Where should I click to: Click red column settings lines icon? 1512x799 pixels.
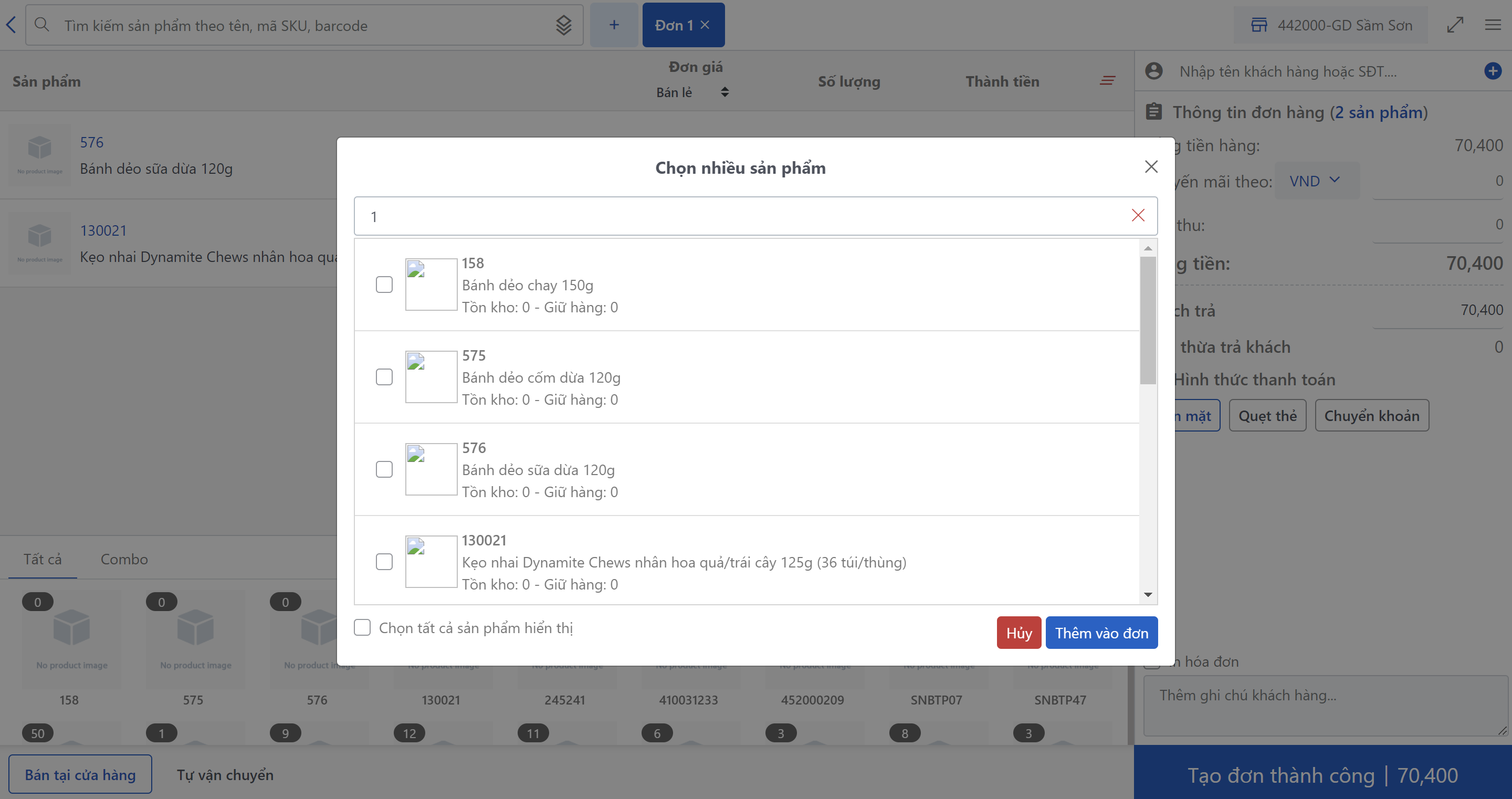1107,81
